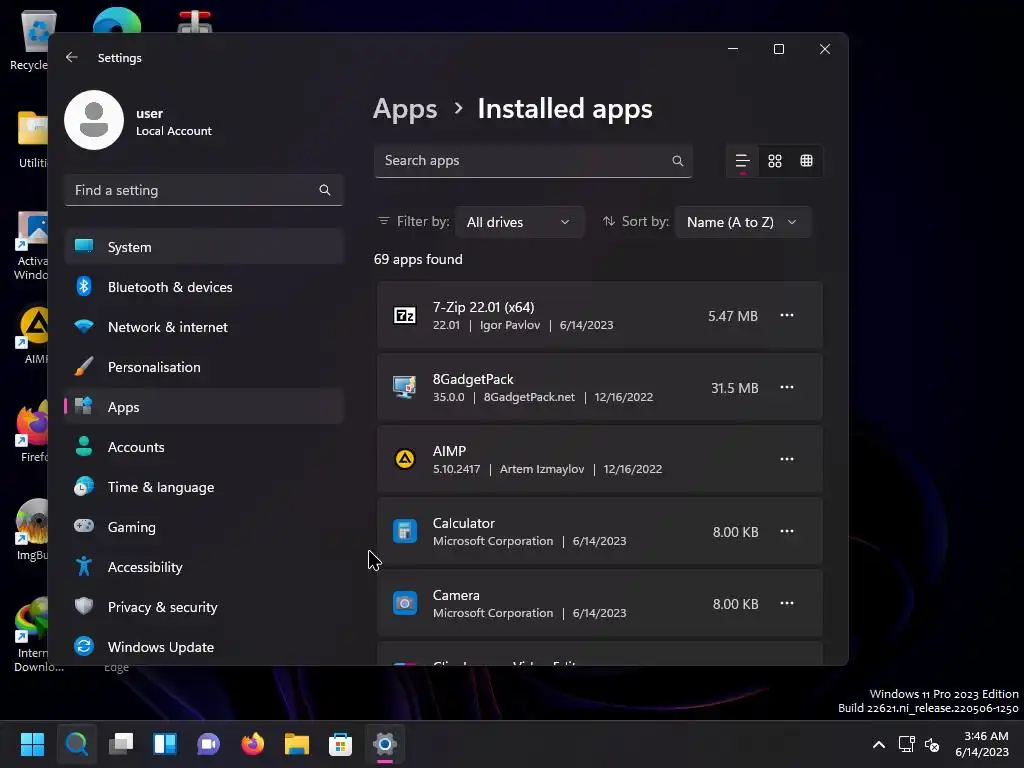The image size is (1024, 768).
Task: Switch to list view layout
Action: tap(743, 161)
